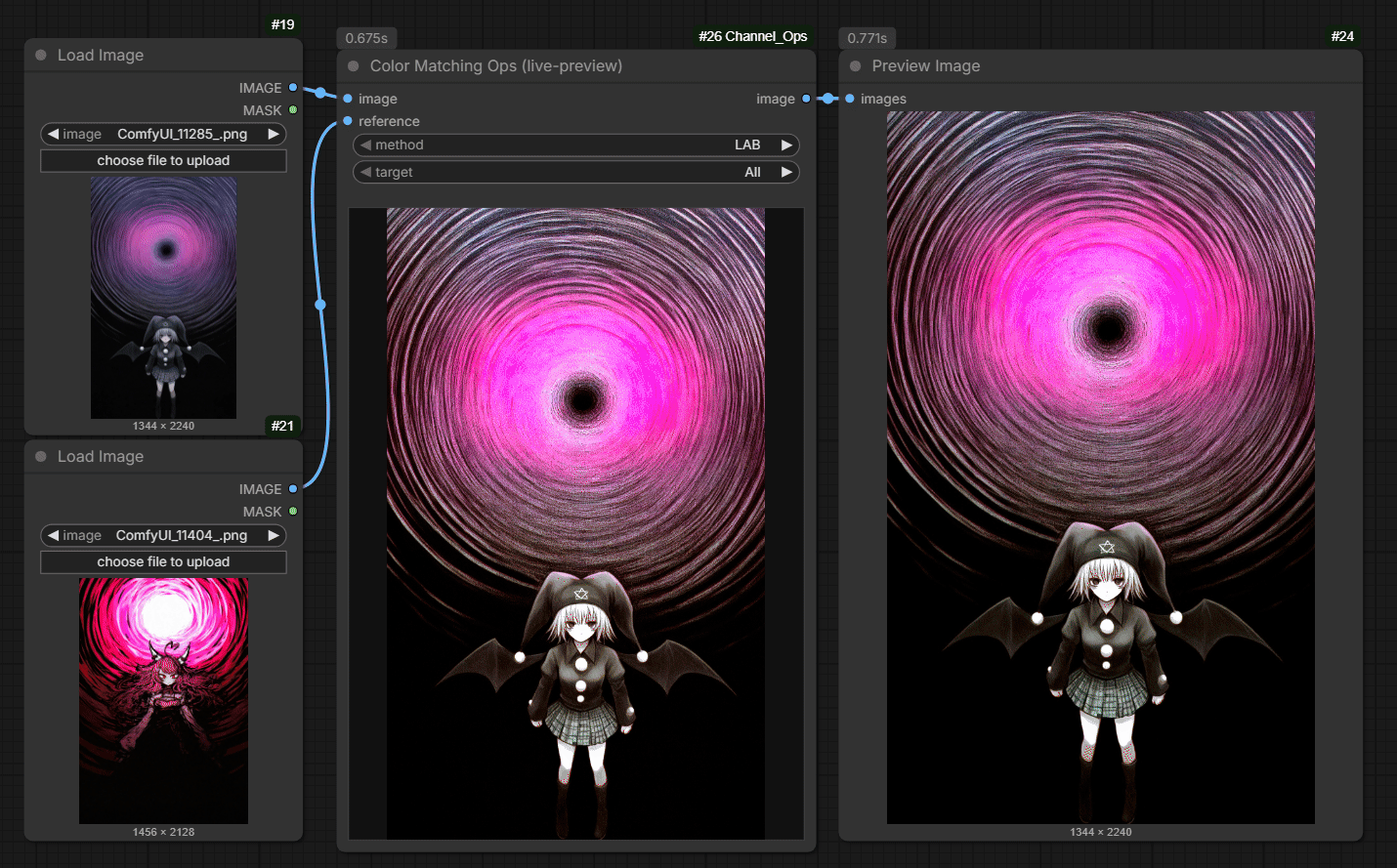Image resolution: width=1397 pixels, height=868 pixels.
Task: Click the #19 node badge
Action: [x=282, y=24]
